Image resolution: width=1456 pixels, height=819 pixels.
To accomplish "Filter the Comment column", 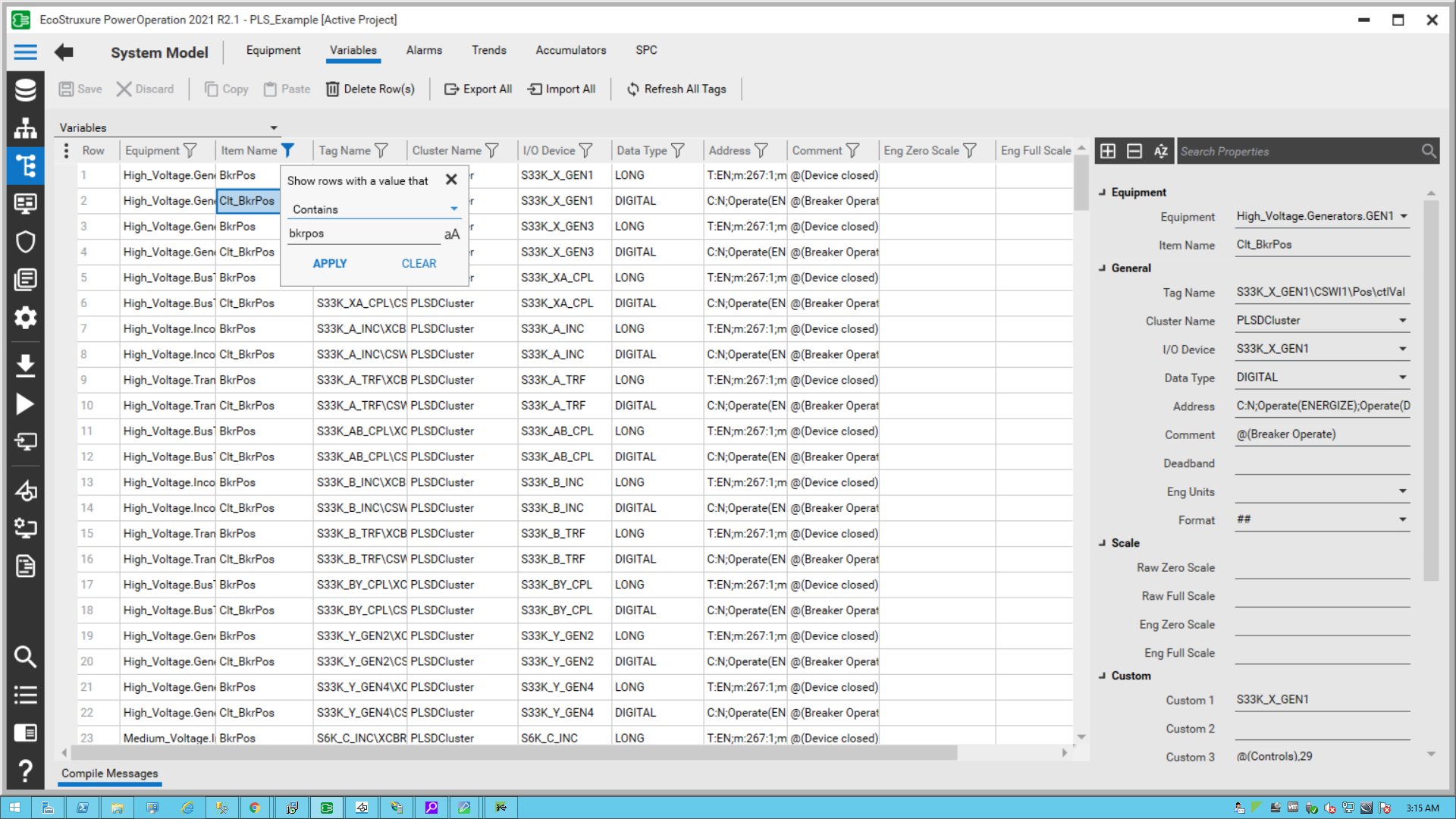I will (x=853, y=151).
